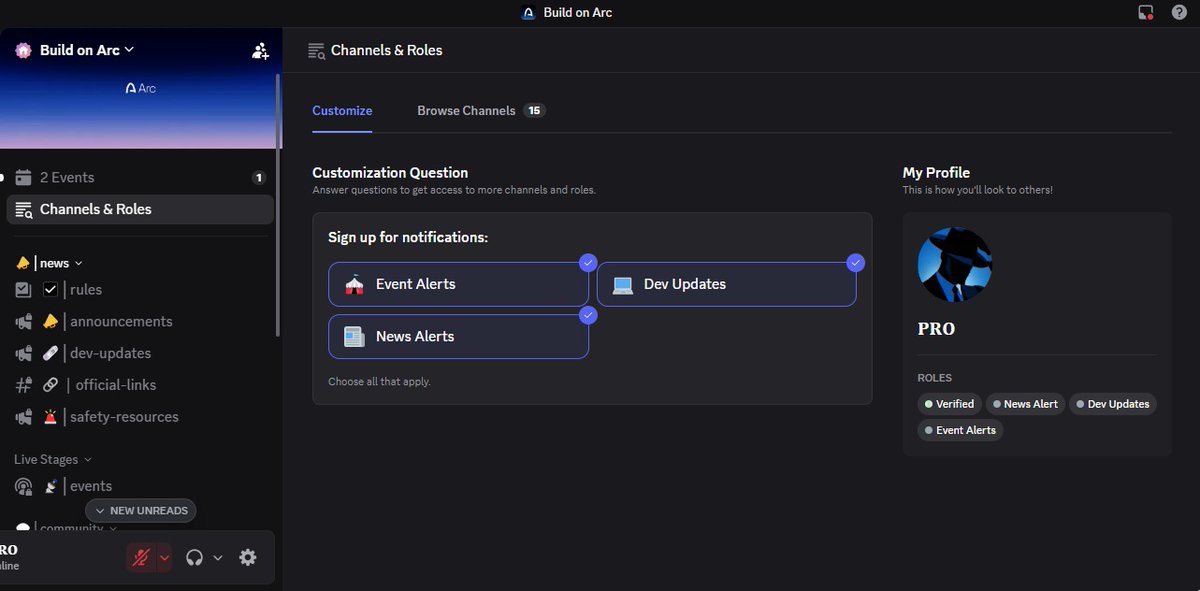Click the megaphone icon beside safety-resources channel

(x=23, y=417)
